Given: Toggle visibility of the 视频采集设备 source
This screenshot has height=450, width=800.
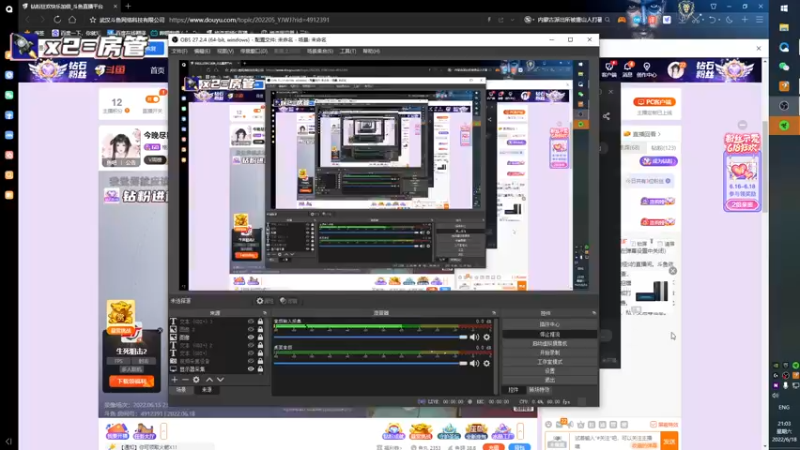Looking at the screenshot, I should tap(251, 361).
